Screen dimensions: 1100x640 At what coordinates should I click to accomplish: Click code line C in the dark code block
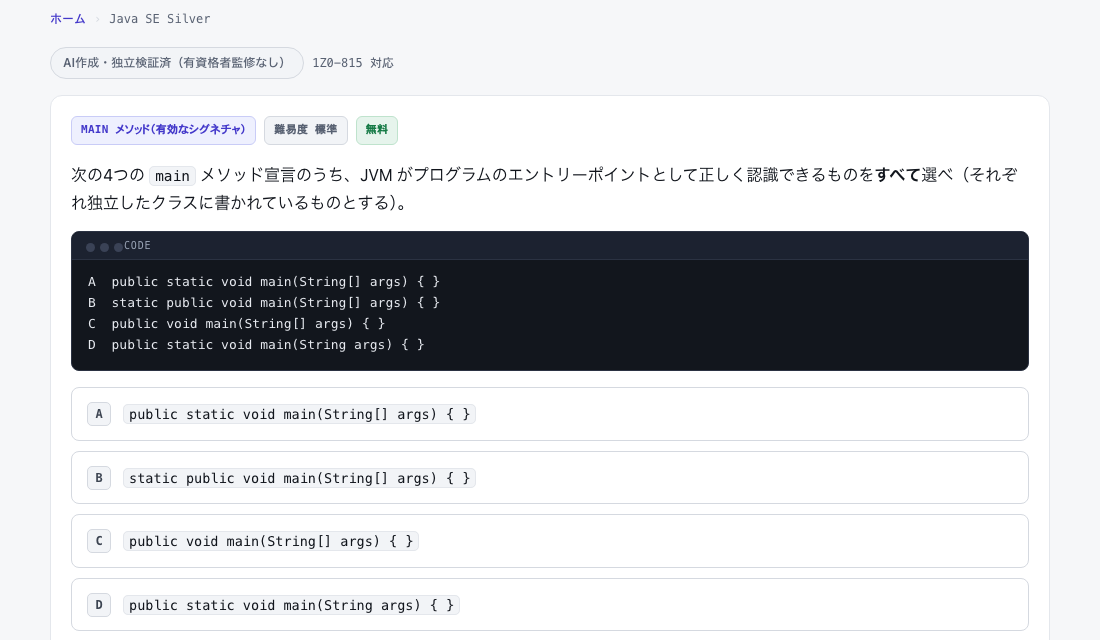click(x=236, y=324)
